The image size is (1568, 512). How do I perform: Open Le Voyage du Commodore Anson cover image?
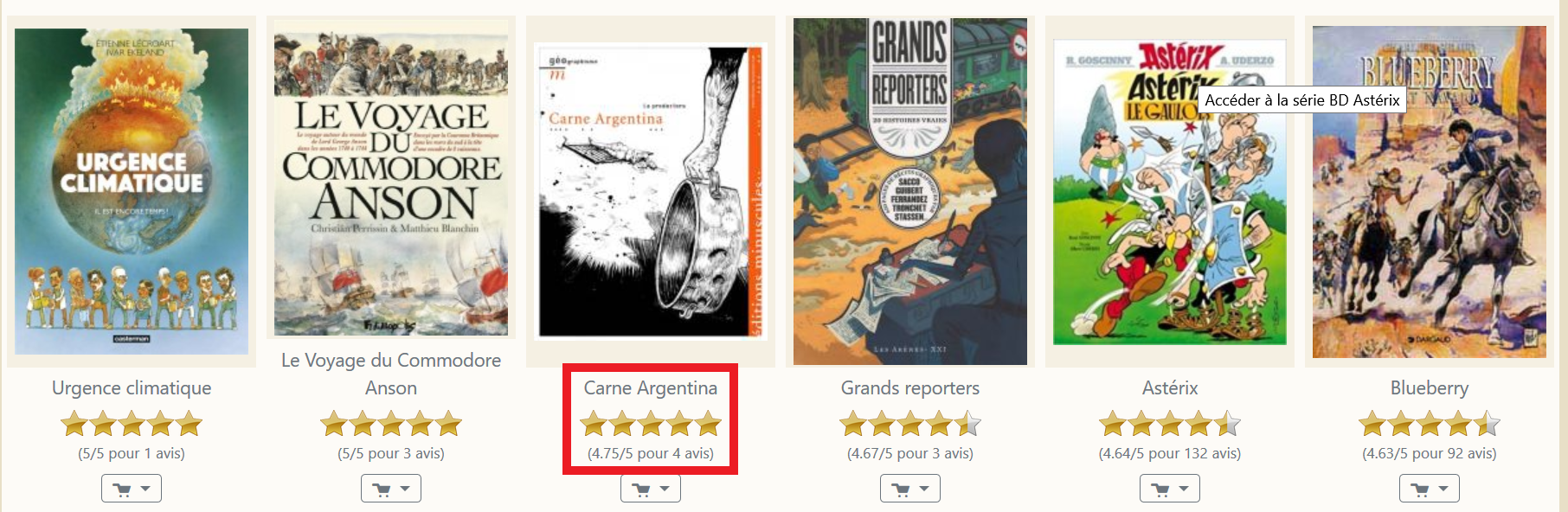tap(391, 178)
